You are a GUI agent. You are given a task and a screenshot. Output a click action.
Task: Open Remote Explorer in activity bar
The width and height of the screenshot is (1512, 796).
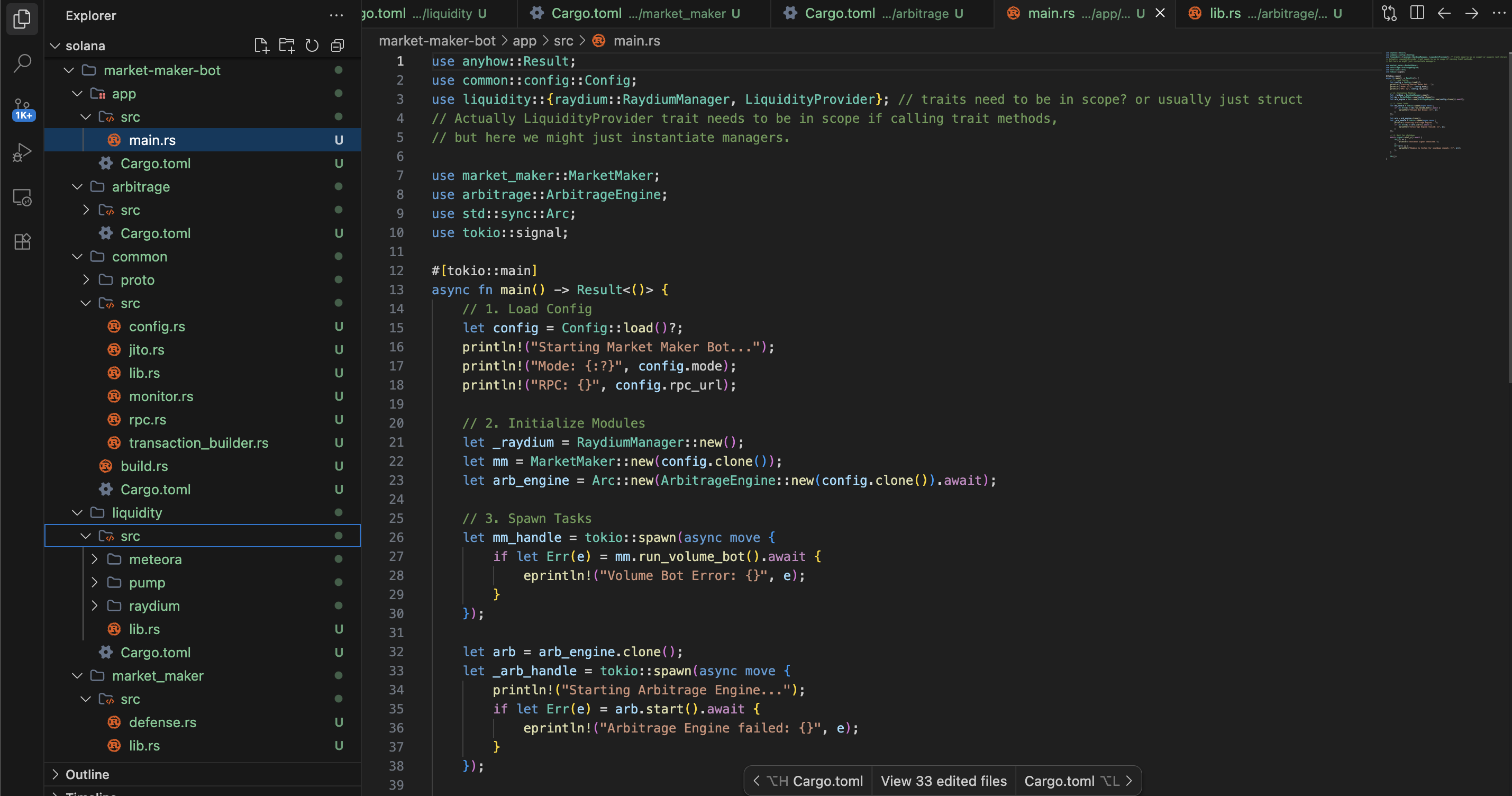[x=22, y=197]
